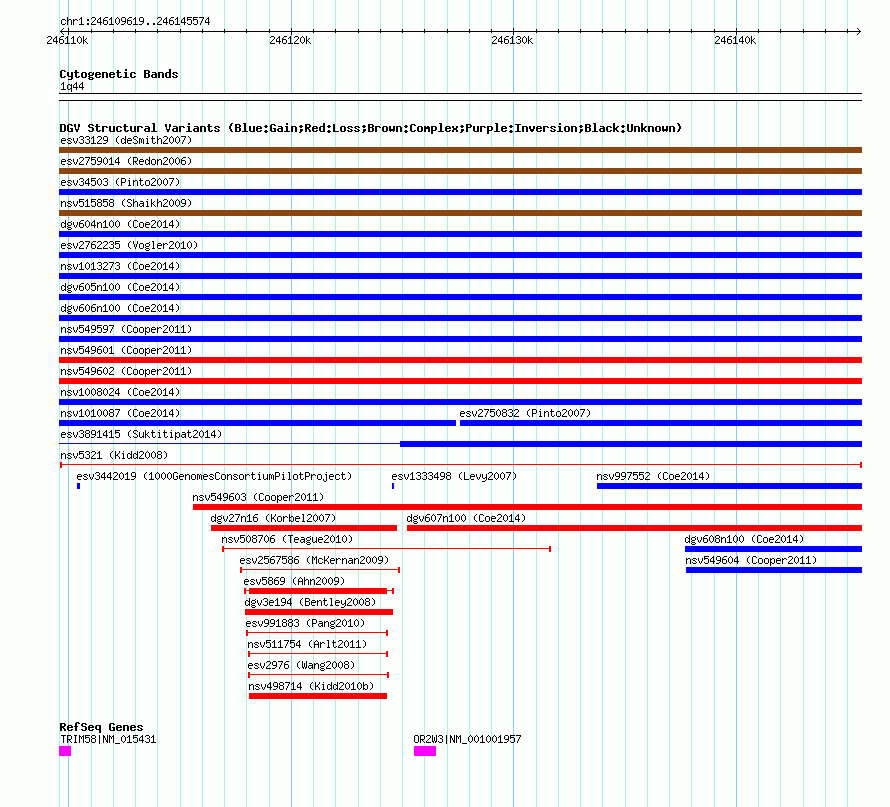The width and height of the screenshot is (890, 807).
Task: Click the 246110k ruler tick label
Action: (x=67, y=40)
